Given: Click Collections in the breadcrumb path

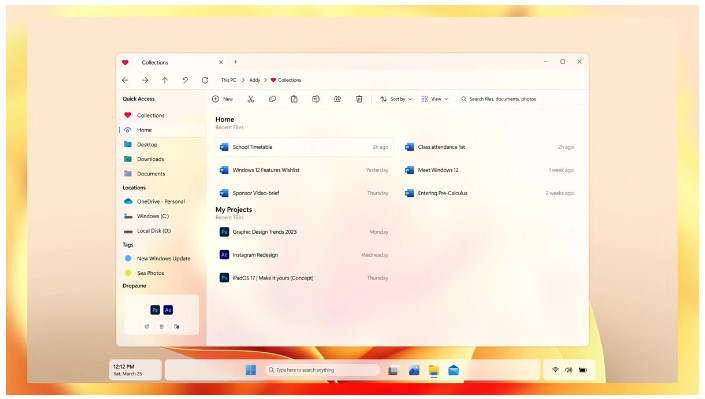Looking at the screenshot, I should click(286, 80).
